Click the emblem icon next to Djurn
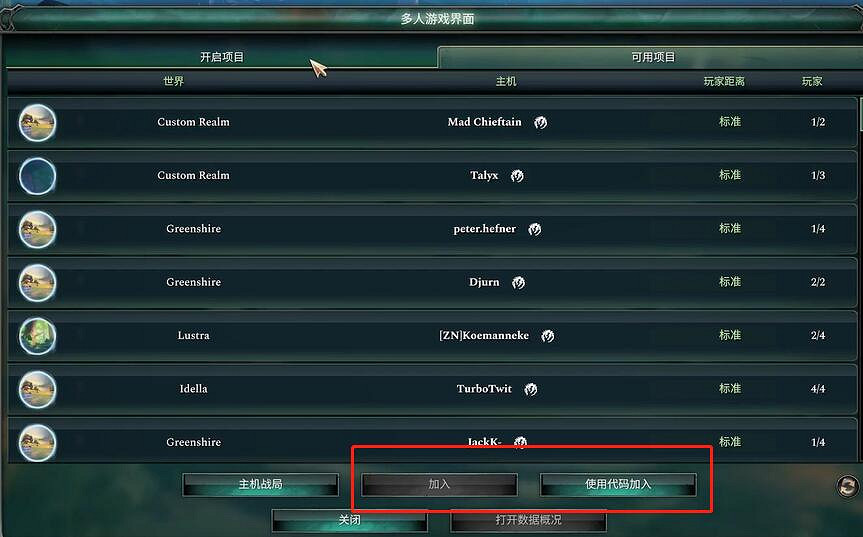 click(518, 282)
